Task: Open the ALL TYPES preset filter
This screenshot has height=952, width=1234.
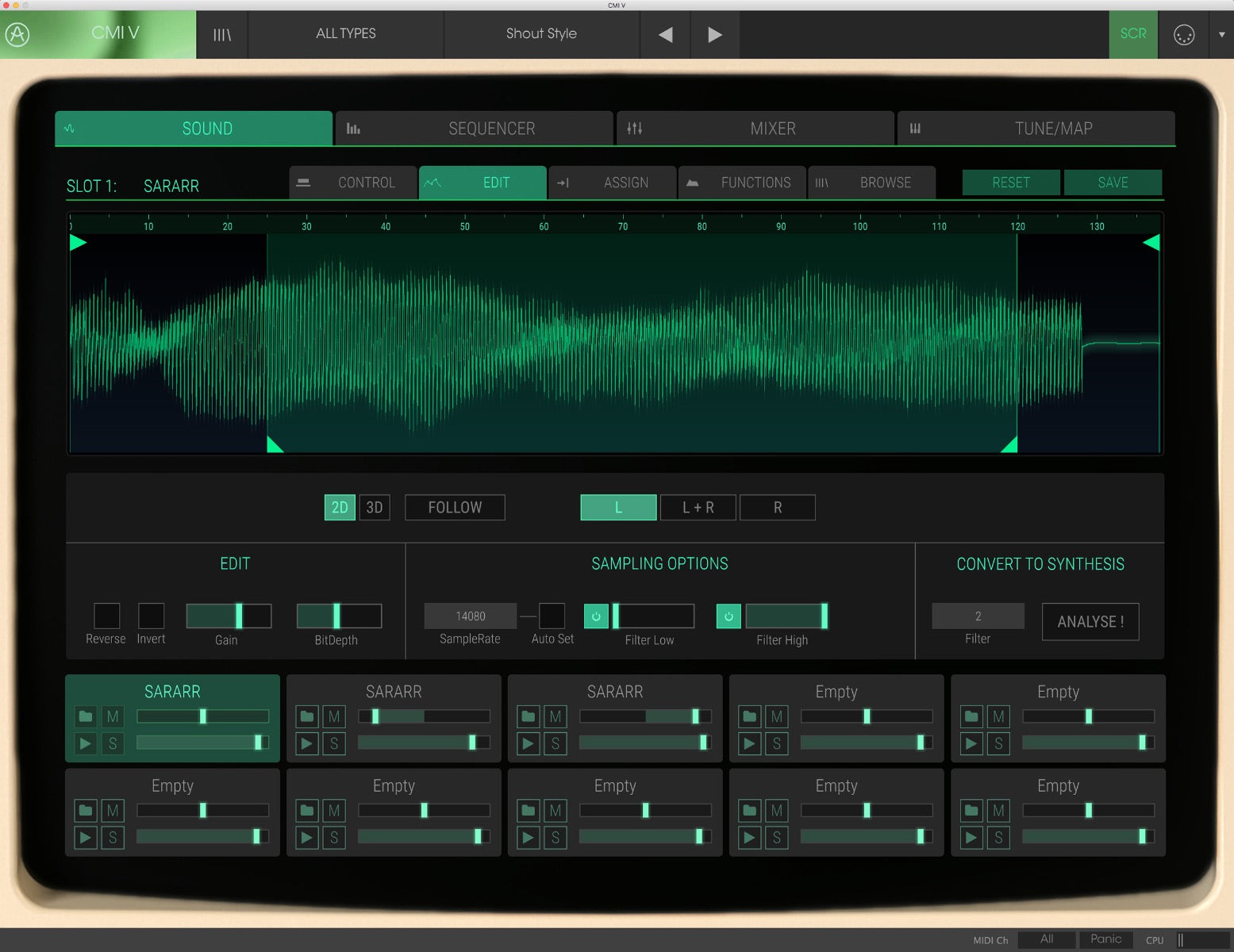Action: (x=346, y=34)
